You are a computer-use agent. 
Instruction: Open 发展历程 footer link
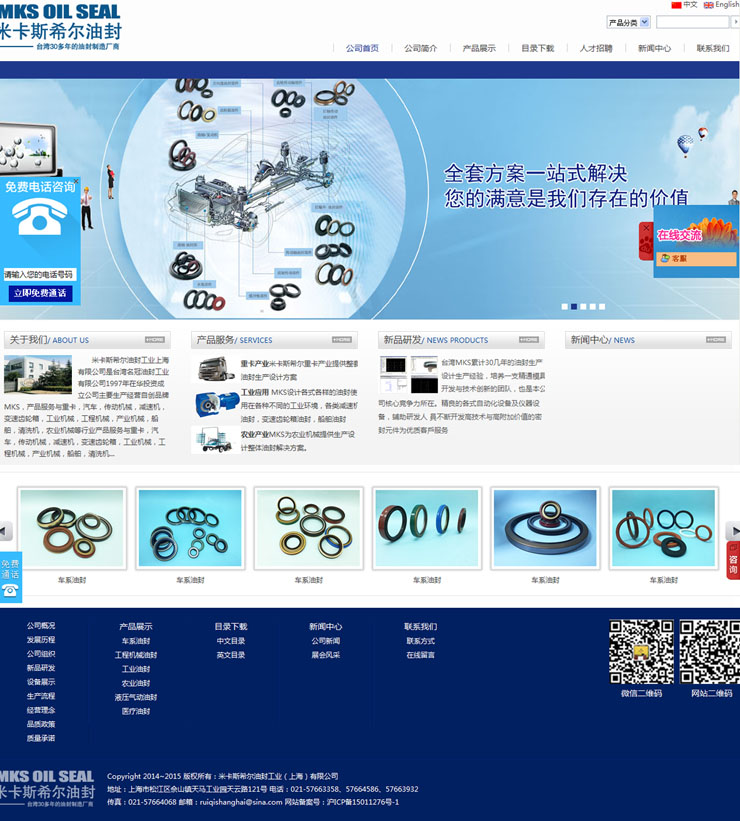click(x=41, y=640)
